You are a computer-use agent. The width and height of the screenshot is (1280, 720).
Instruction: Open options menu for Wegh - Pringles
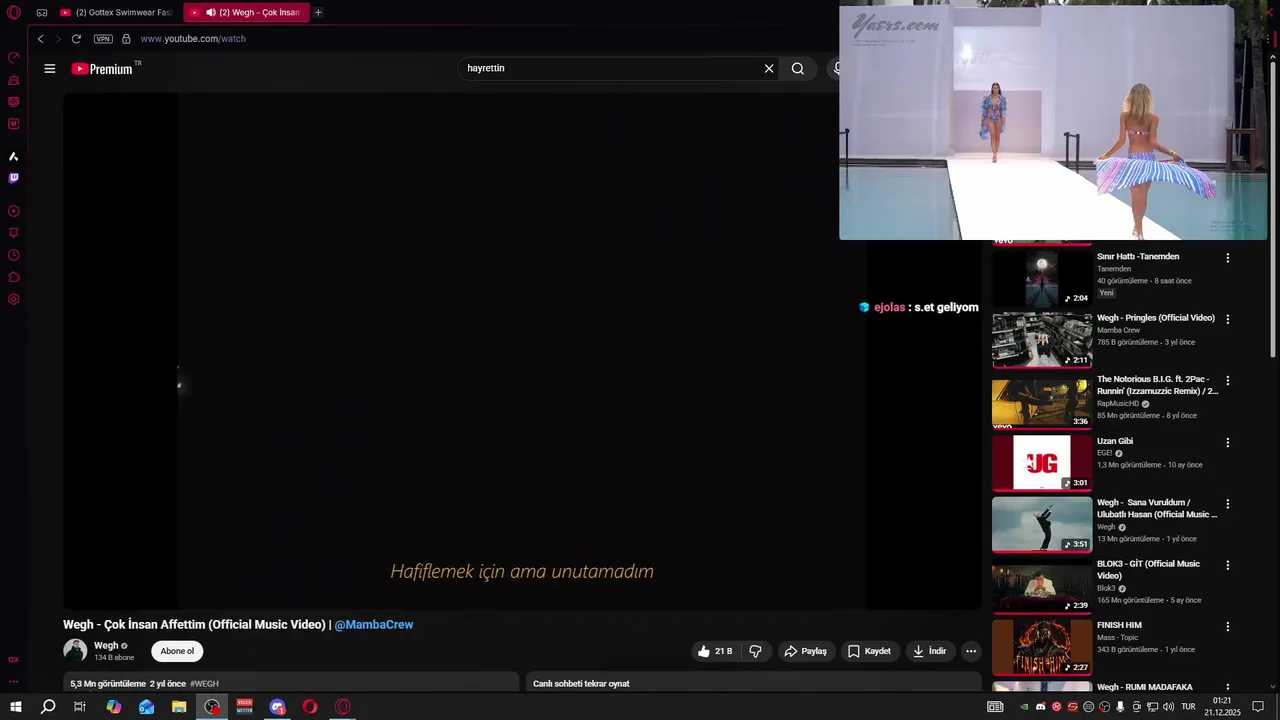click(1228, 319)
